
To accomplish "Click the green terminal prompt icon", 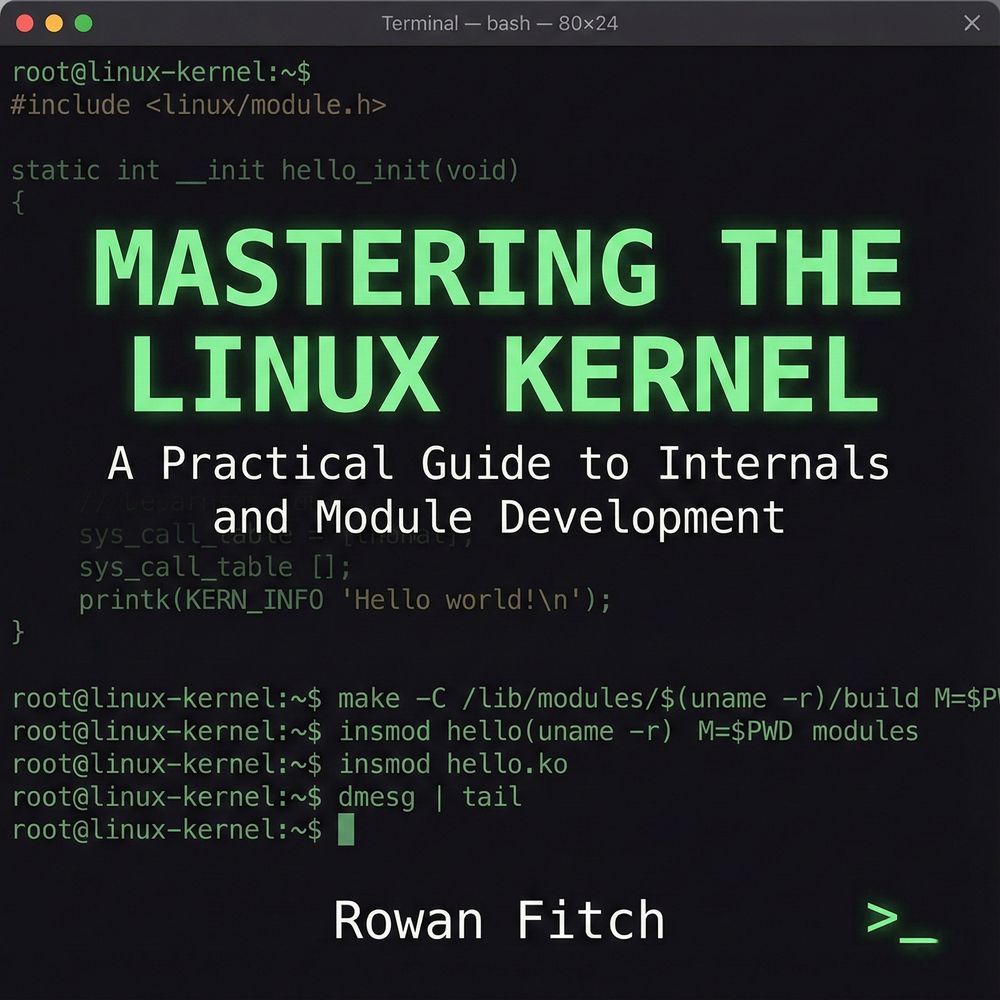I will (x=901, y=921).
